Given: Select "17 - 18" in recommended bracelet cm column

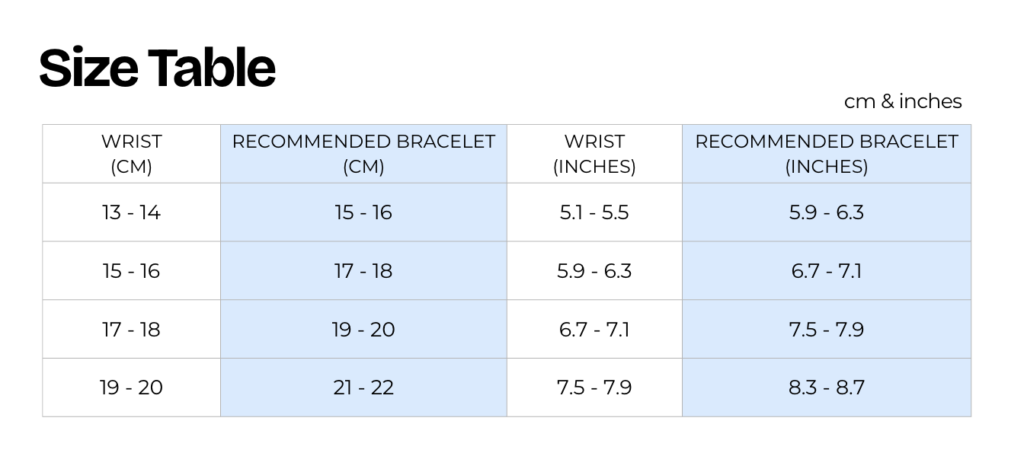Looking at the screenshot, I should tap(363, 271).
